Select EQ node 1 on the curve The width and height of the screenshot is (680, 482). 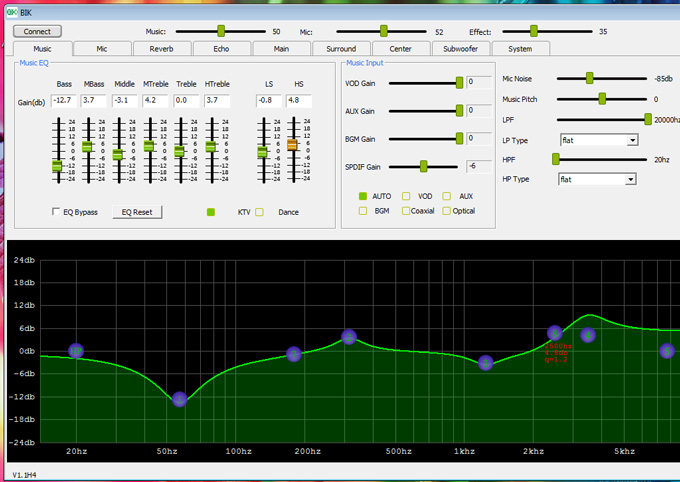coord(180,399)
